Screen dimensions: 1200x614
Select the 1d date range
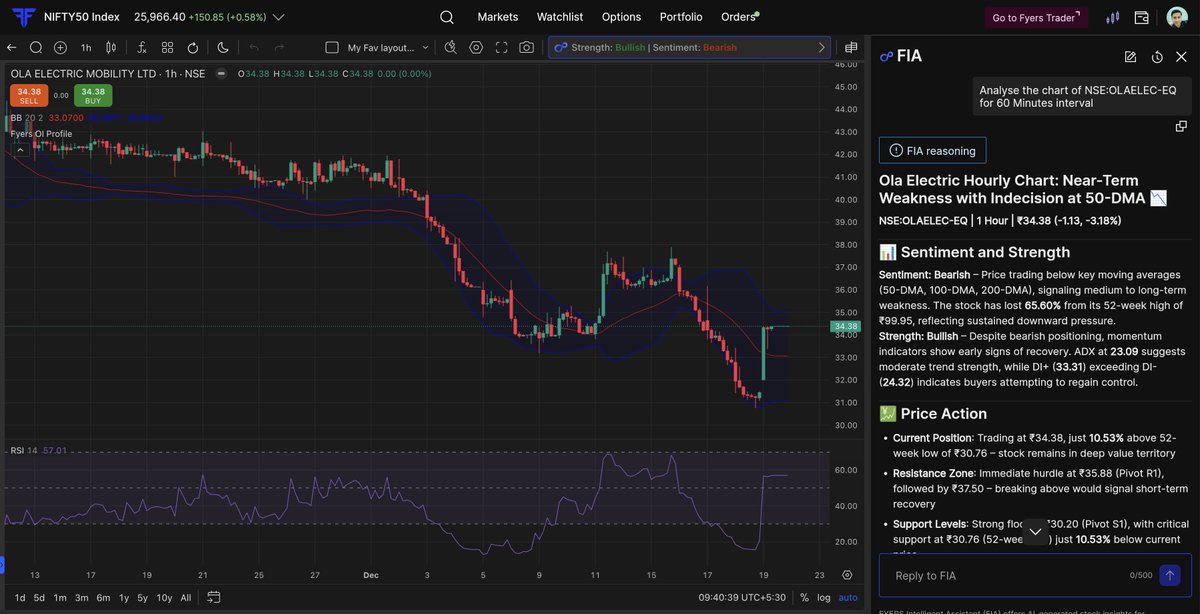pos(20,597)
